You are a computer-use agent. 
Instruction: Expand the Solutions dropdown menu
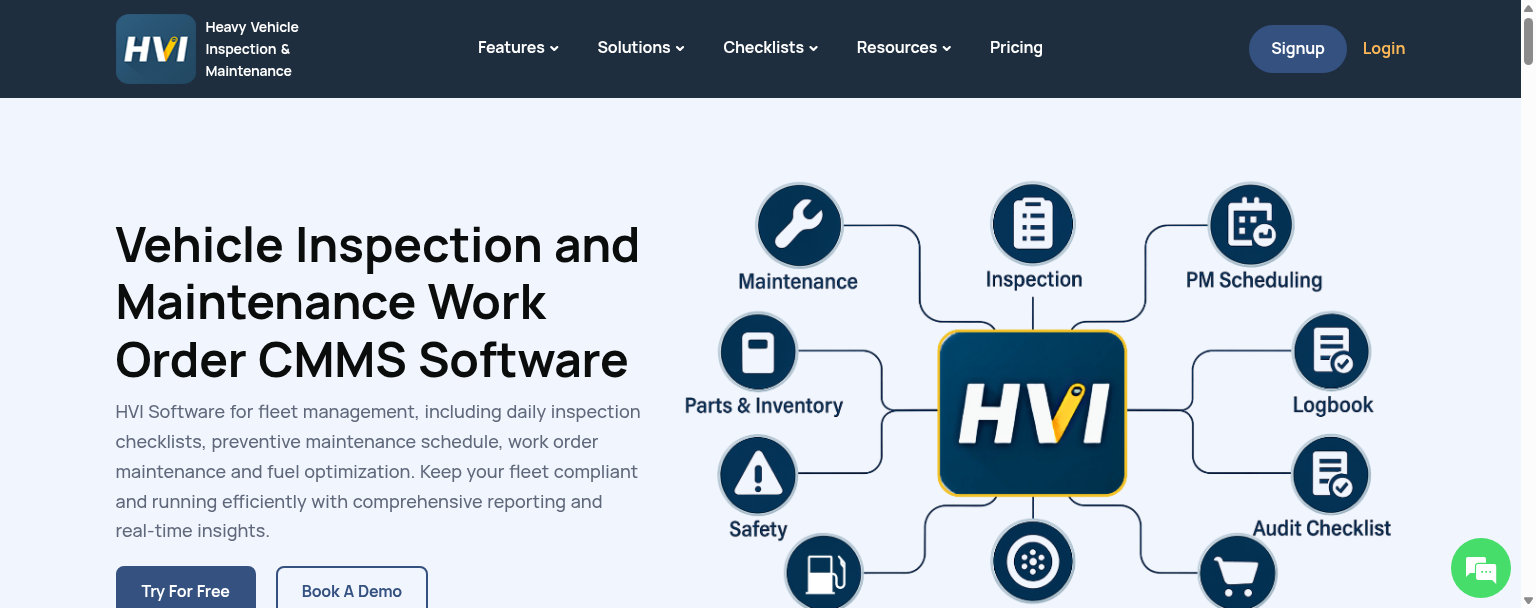641,48
